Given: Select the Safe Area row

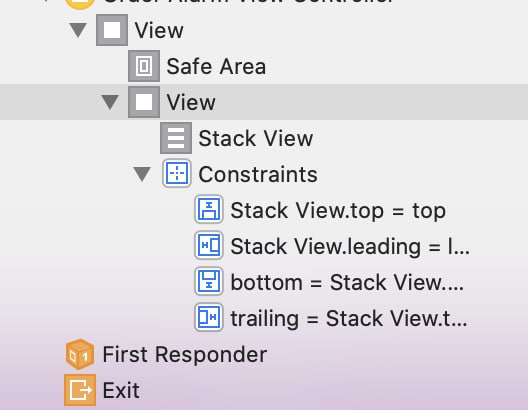Looking at the screenshot, I should click(264, 66).
